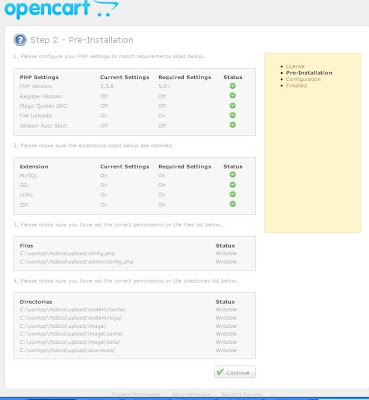The height and width of the screenshot is (400, 369).
Task: Open the License step in the sidebar
Action: [295, 66]
